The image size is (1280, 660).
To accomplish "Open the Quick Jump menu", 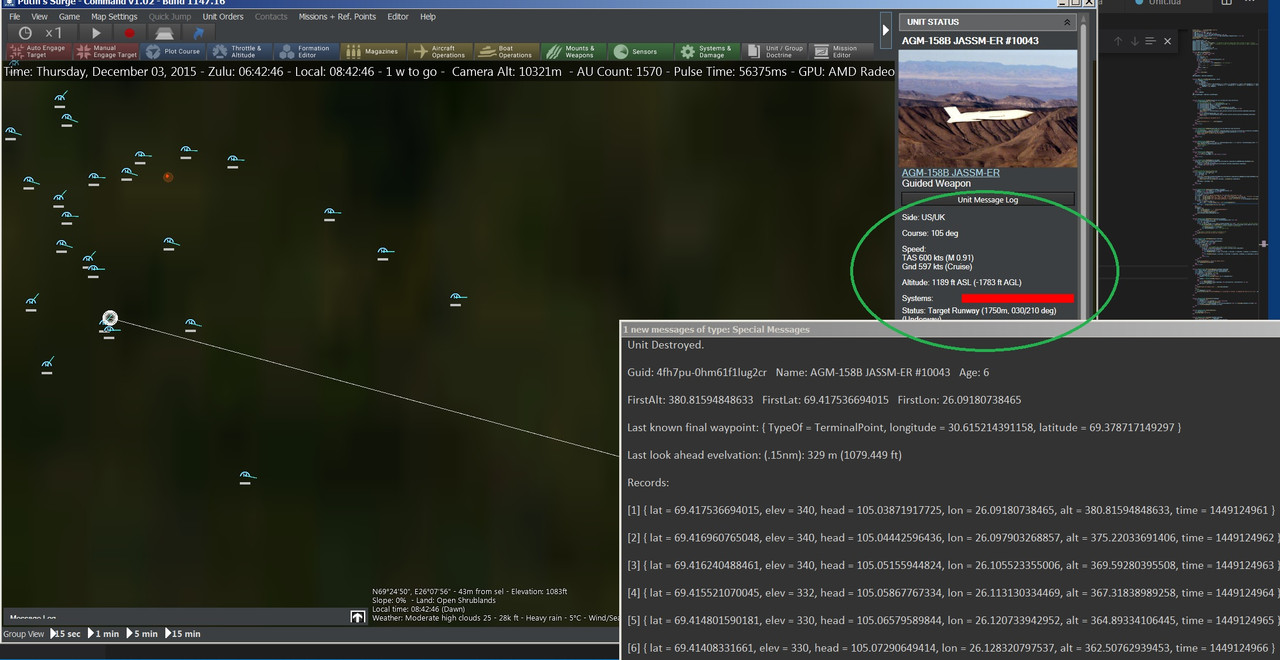I will pyautogui.click(x=170, y=17).
